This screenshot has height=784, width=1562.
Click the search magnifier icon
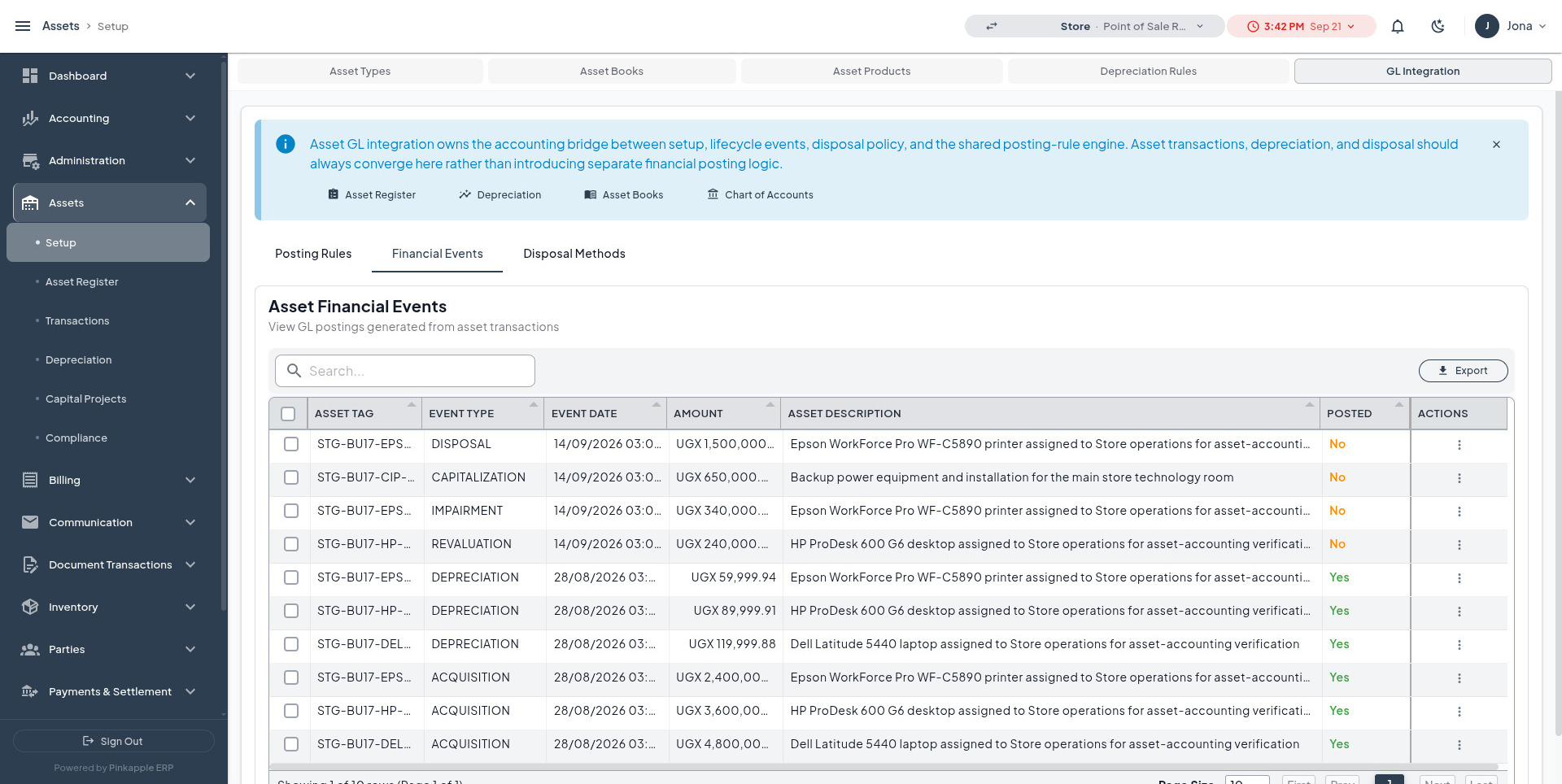point(295,371)
